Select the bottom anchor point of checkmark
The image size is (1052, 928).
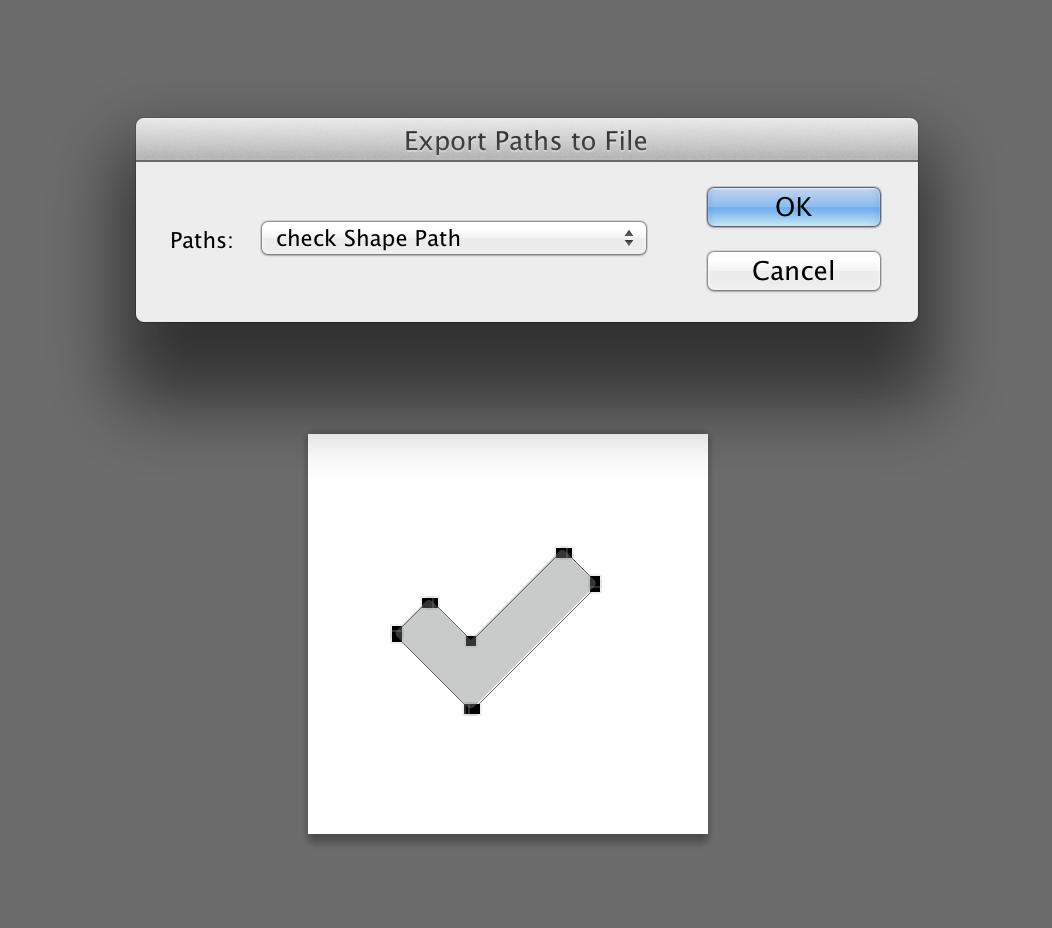[x=472, y=709]
